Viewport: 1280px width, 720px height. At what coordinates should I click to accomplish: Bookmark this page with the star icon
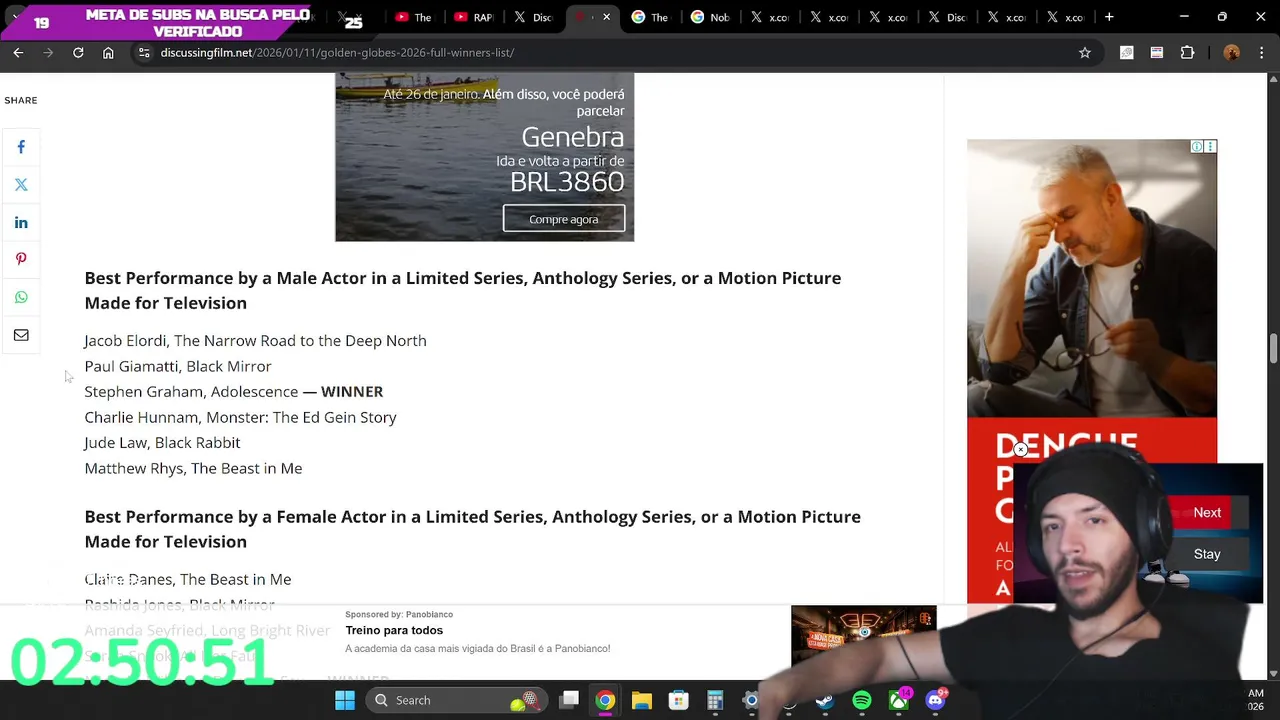coord(1085,52)
